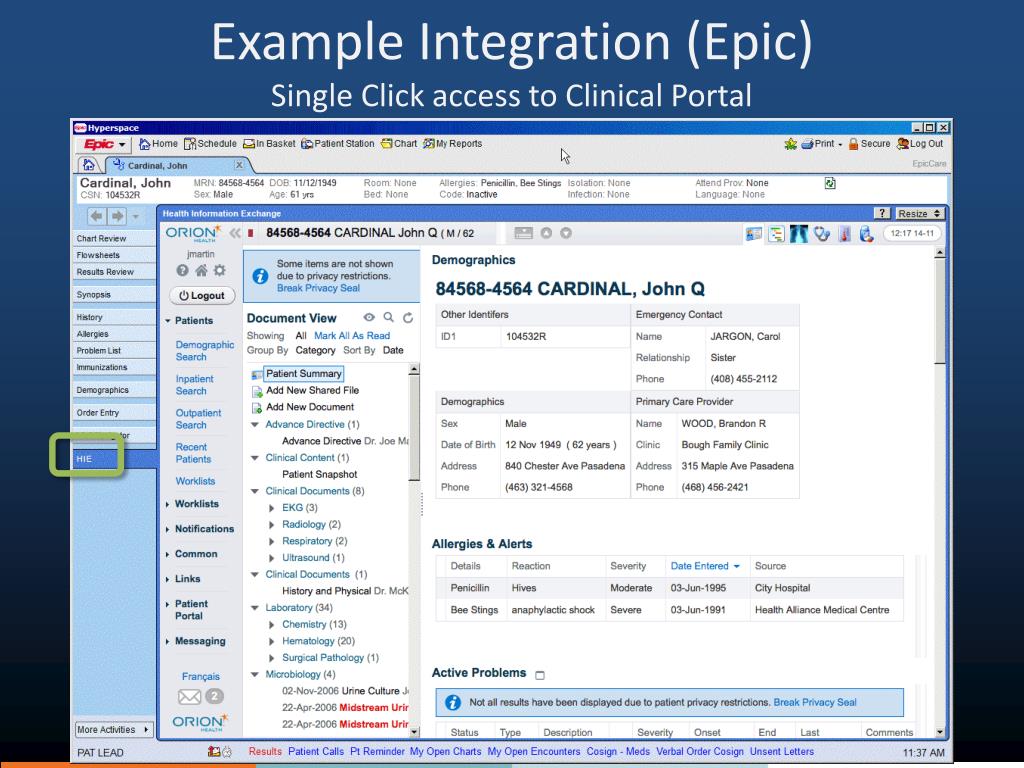Click Add New Shared File

coord(312,390)
